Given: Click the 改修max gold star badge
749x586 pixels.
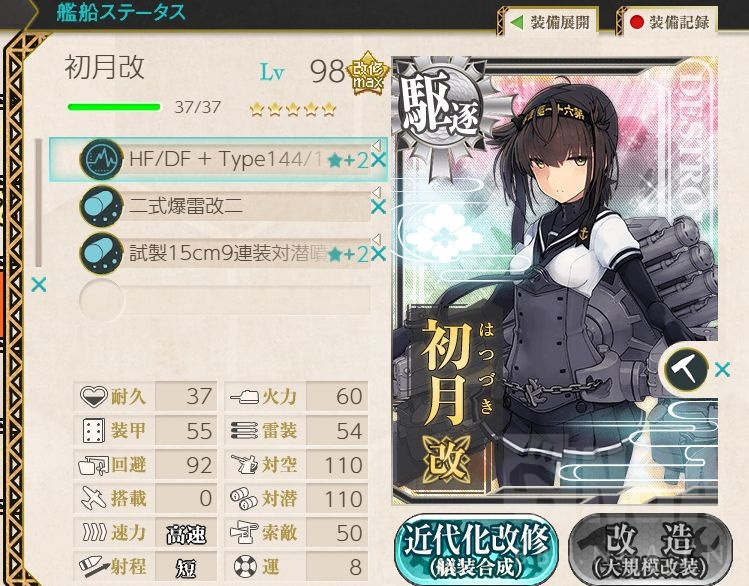Looking at the screenshot, I should click(367, 74).
